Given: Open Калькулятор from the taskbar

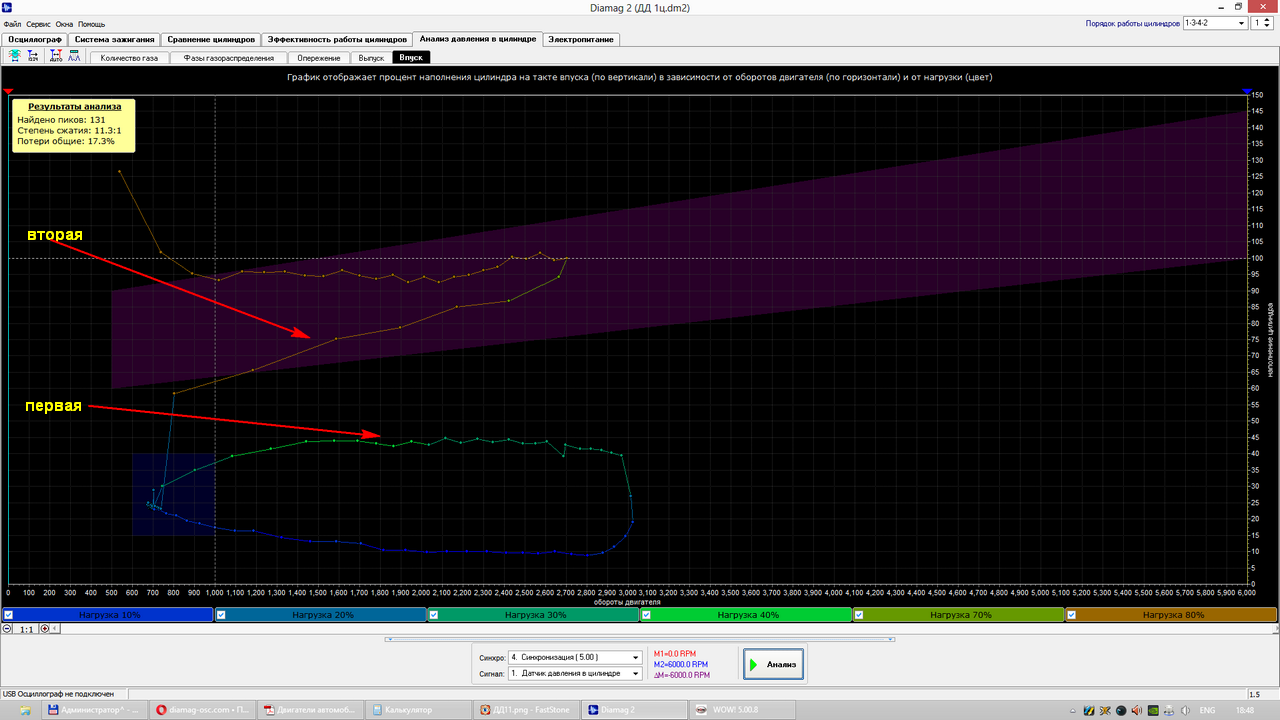Looking at the screenshot, I should (x=419, y=710).
